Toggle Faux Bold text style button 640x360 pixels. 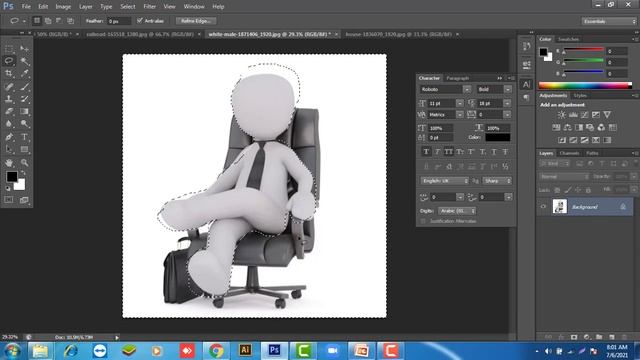point(426,152)
